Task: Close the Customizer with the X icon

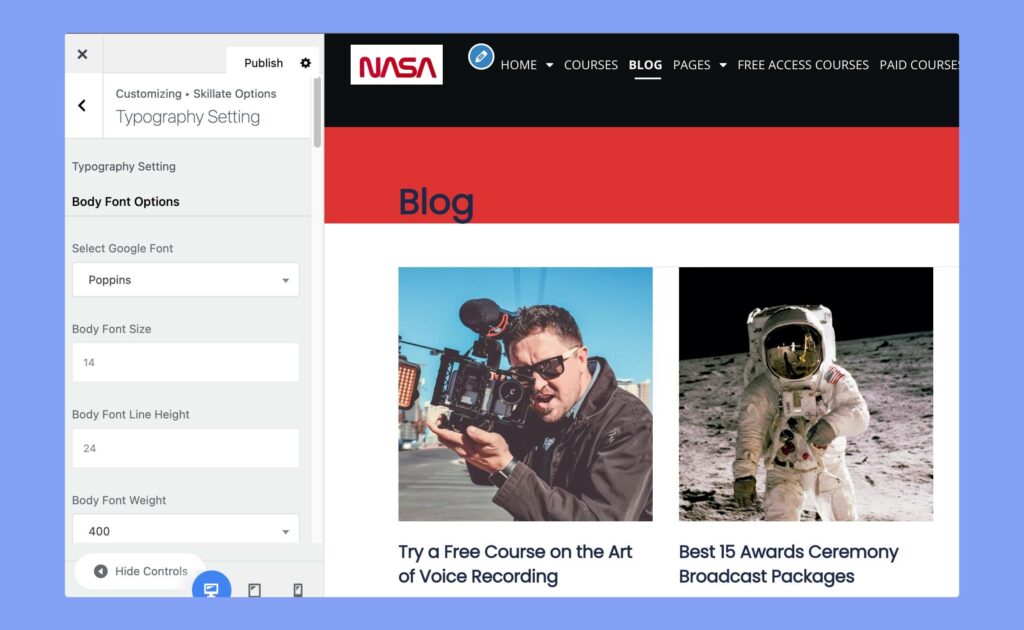Action: 83,54
